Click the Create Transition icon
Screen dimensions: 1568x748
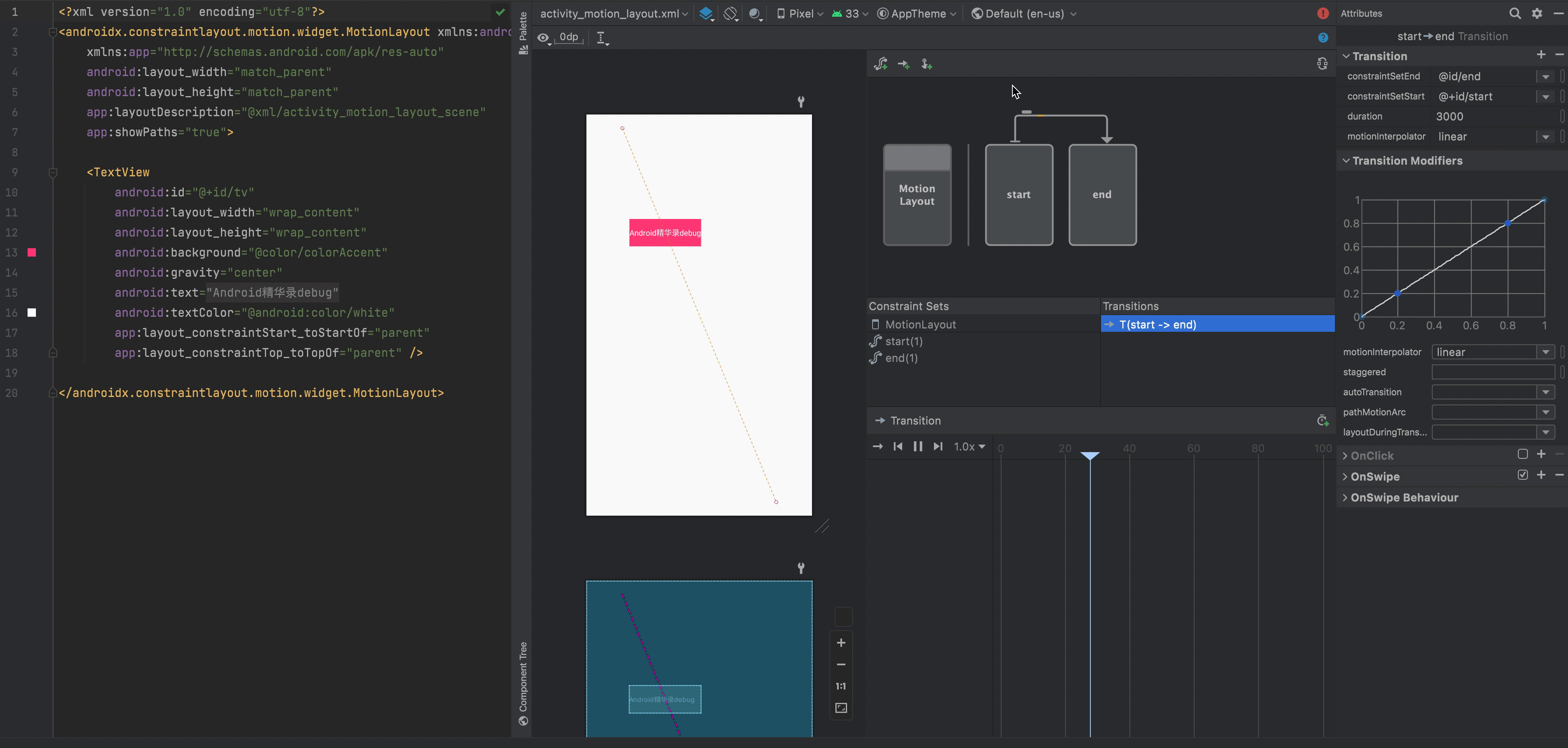click(x=903, y=64)
